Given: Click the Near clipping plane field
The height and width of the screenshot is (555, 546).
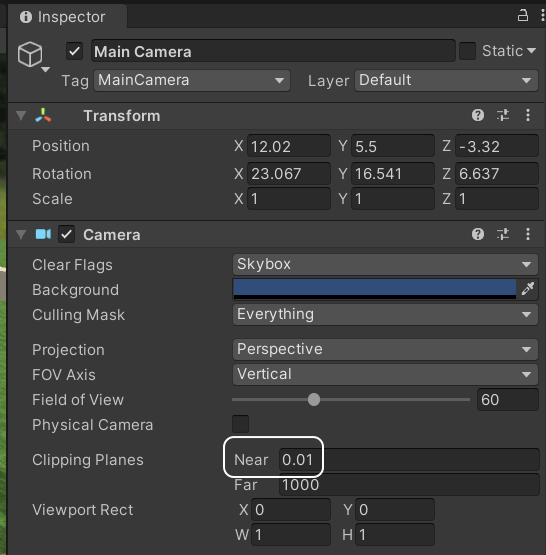Looking at the screenshot, I should [x=409, y=459].
